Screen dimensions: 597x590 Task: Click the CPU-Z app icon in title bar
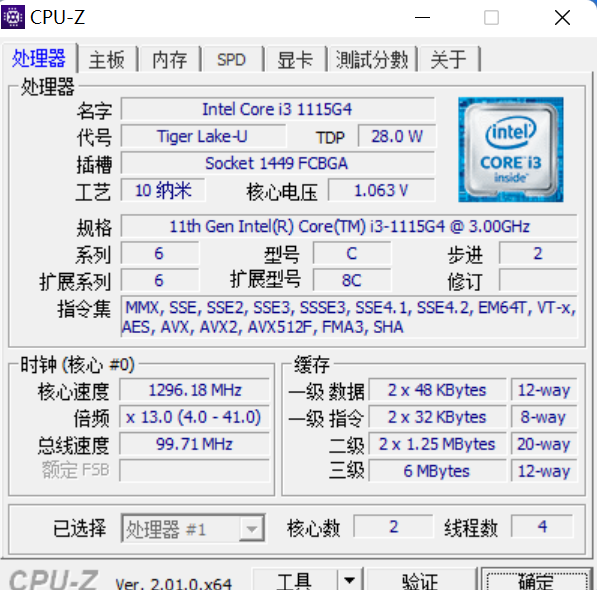[13, 17]
